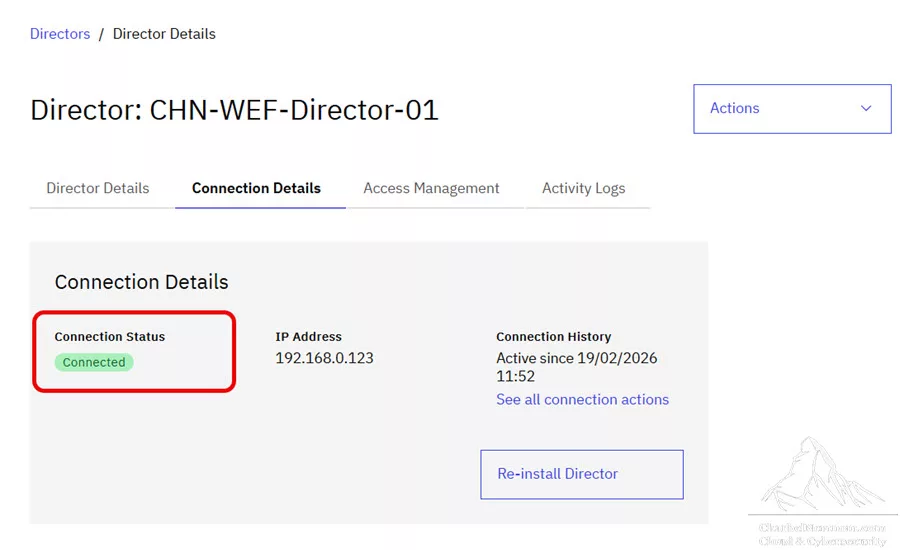
Task: Click the IP Address label
Action: click(309, 336)
